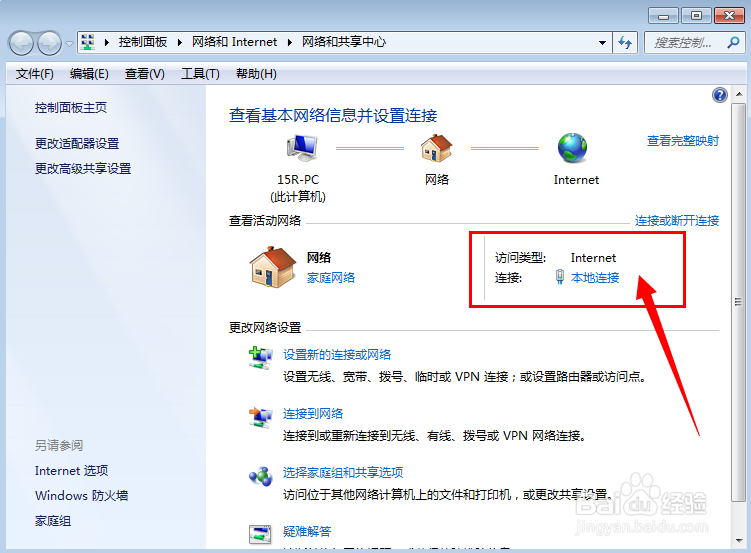The width and height of the screenshot is (751, 553).
Task: Minimize the Network and Sharing Center window
Action: [x=663, y=16]
